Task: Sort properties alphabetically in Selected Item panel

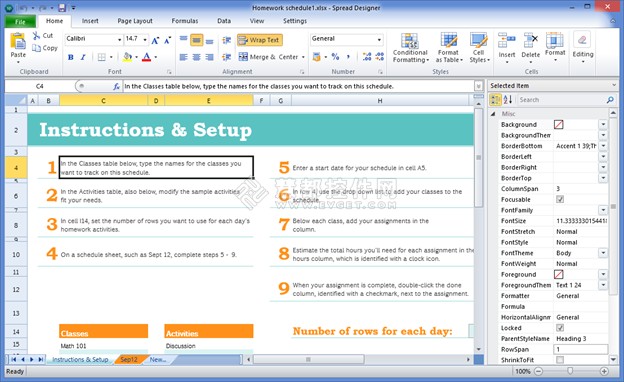Action: 508,99
